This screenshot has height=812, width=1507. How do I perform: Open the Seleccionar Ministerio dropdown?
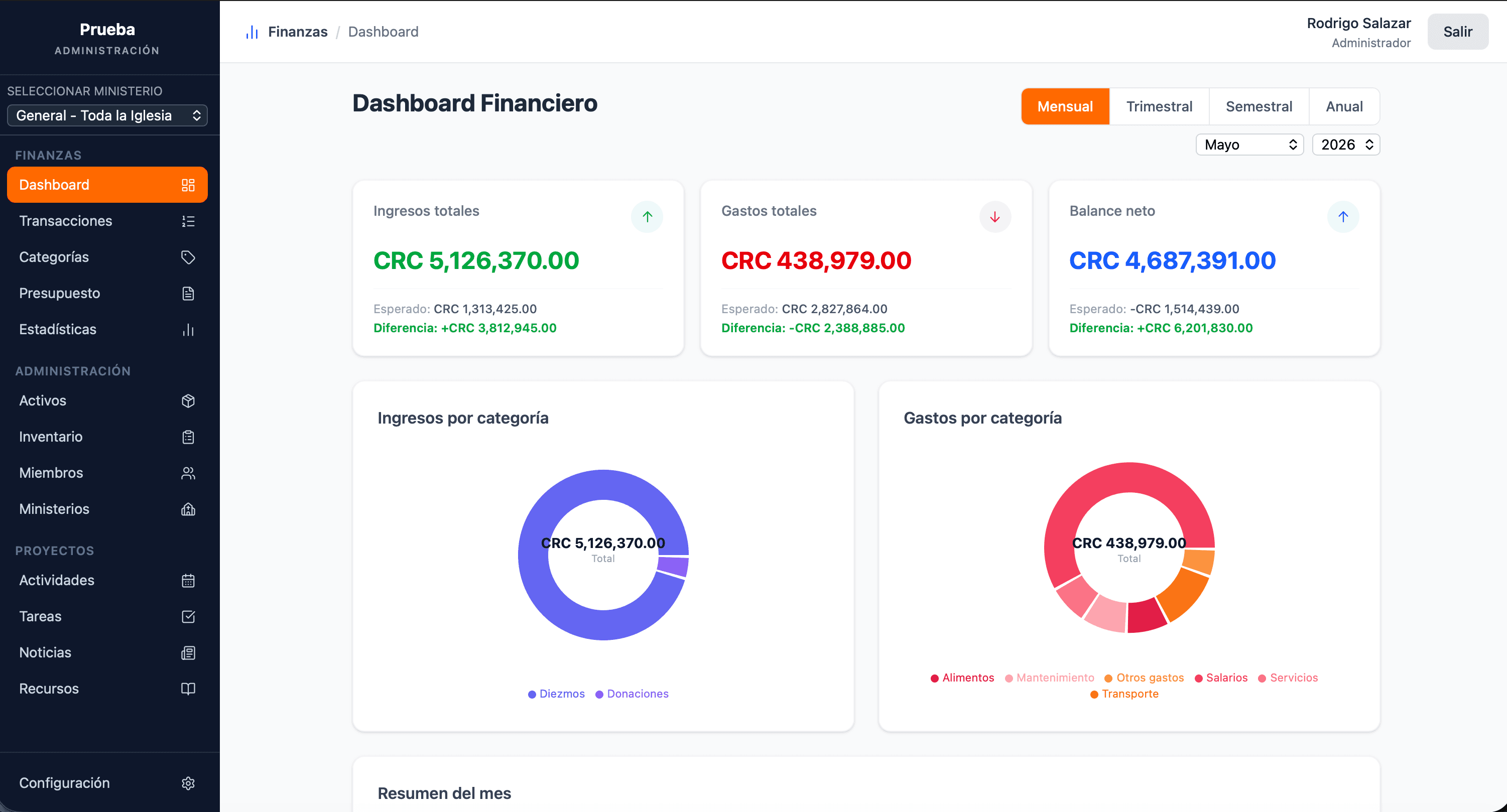pyautogui.click(x=107, y=115)
